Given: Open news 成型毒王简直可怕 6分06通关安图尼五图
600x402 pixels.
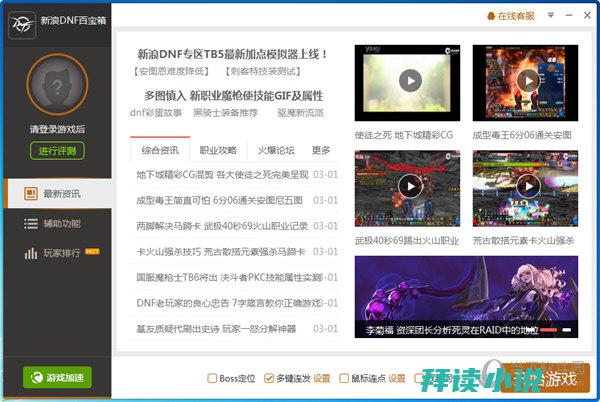Looking at the screenshot, I should click(220, 200).
